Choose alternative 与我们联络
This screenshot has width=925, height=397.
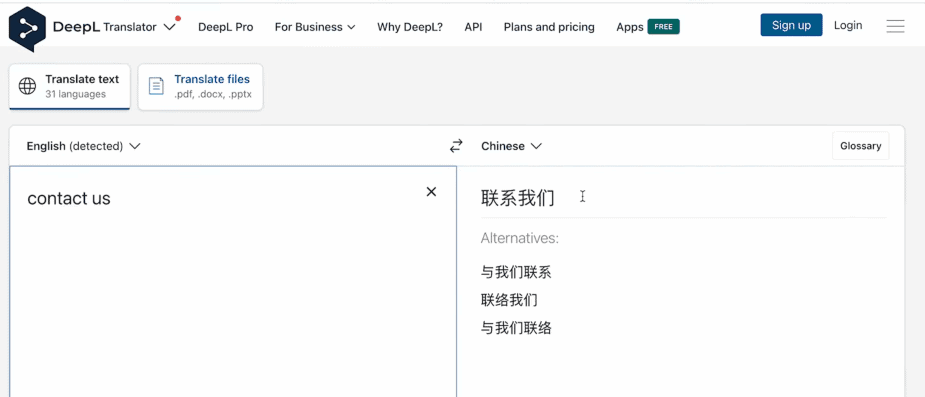tap(516, 327)
